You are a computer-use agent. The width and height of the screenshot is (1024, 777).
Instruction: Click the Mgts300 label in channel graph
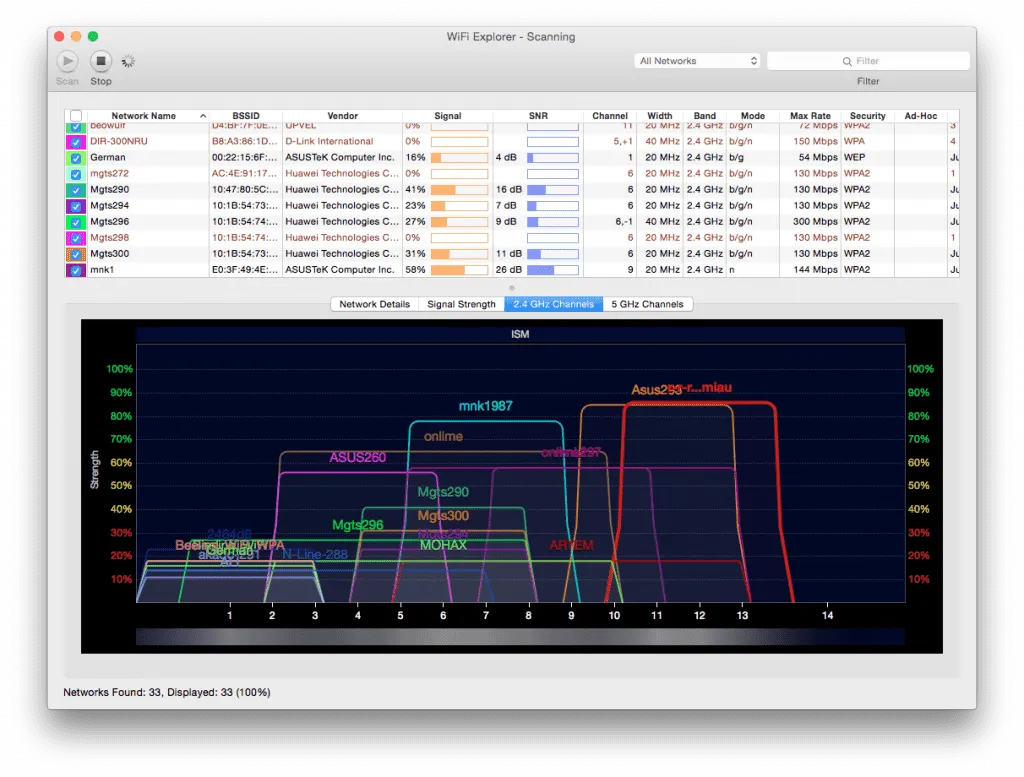coord(443,516)
